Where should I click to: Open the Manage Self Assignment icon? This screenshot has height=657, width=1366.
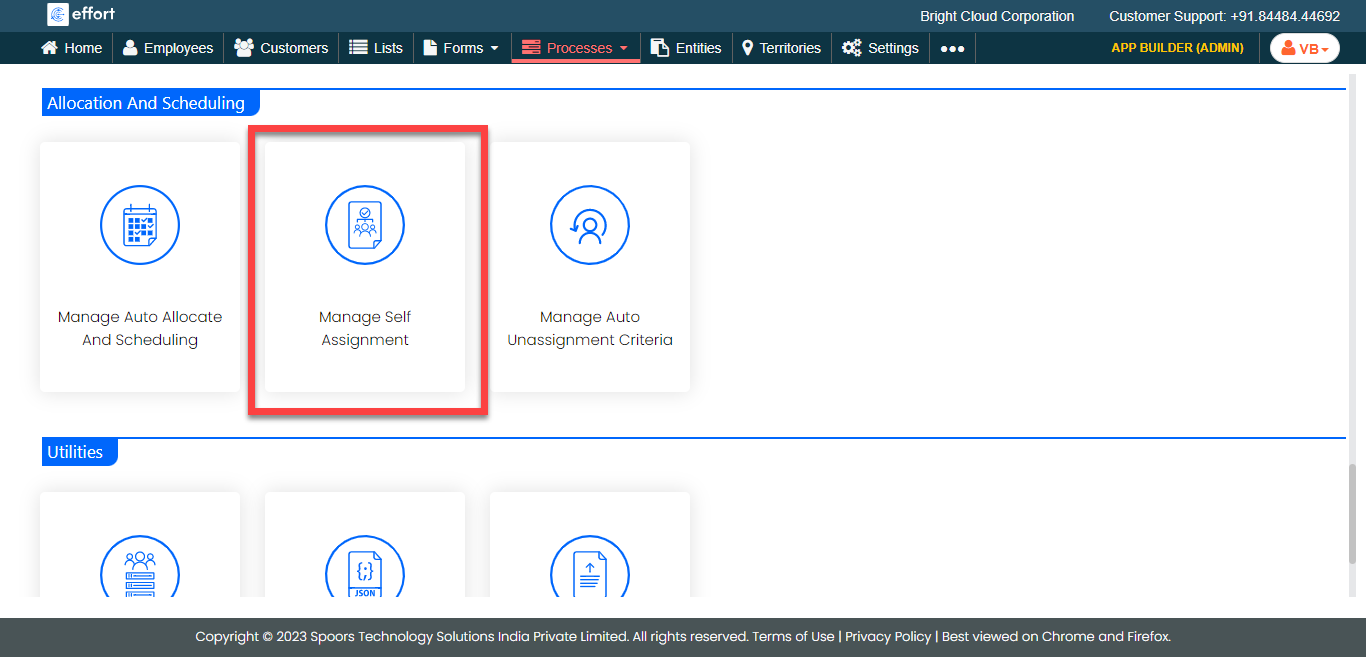[365, 226]
